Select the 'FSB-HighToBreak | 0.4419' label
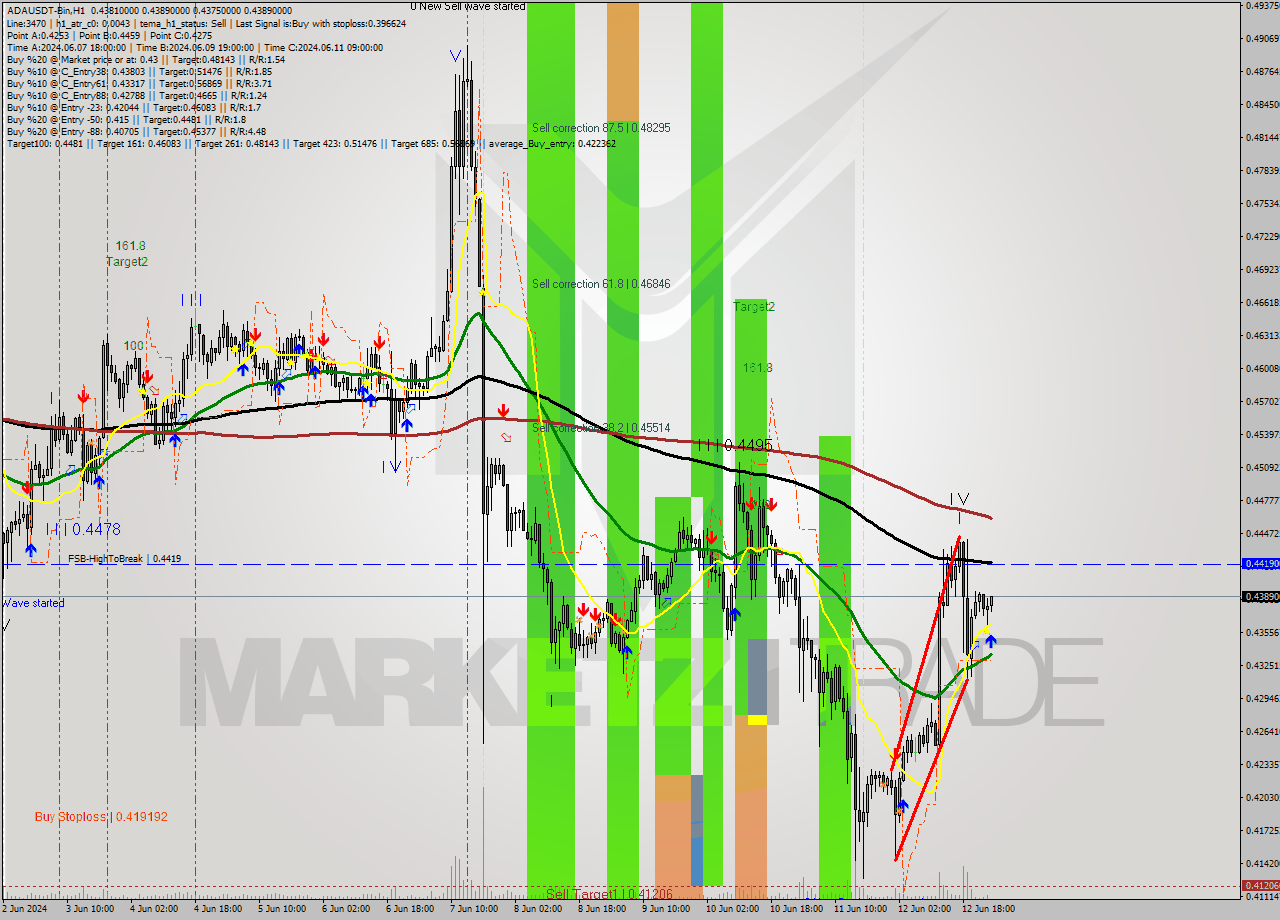 click(125, 559)
